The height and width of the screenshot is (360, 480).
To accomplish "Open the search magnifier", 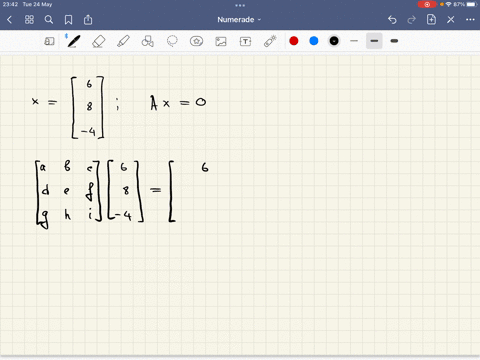I will (49, 20).
